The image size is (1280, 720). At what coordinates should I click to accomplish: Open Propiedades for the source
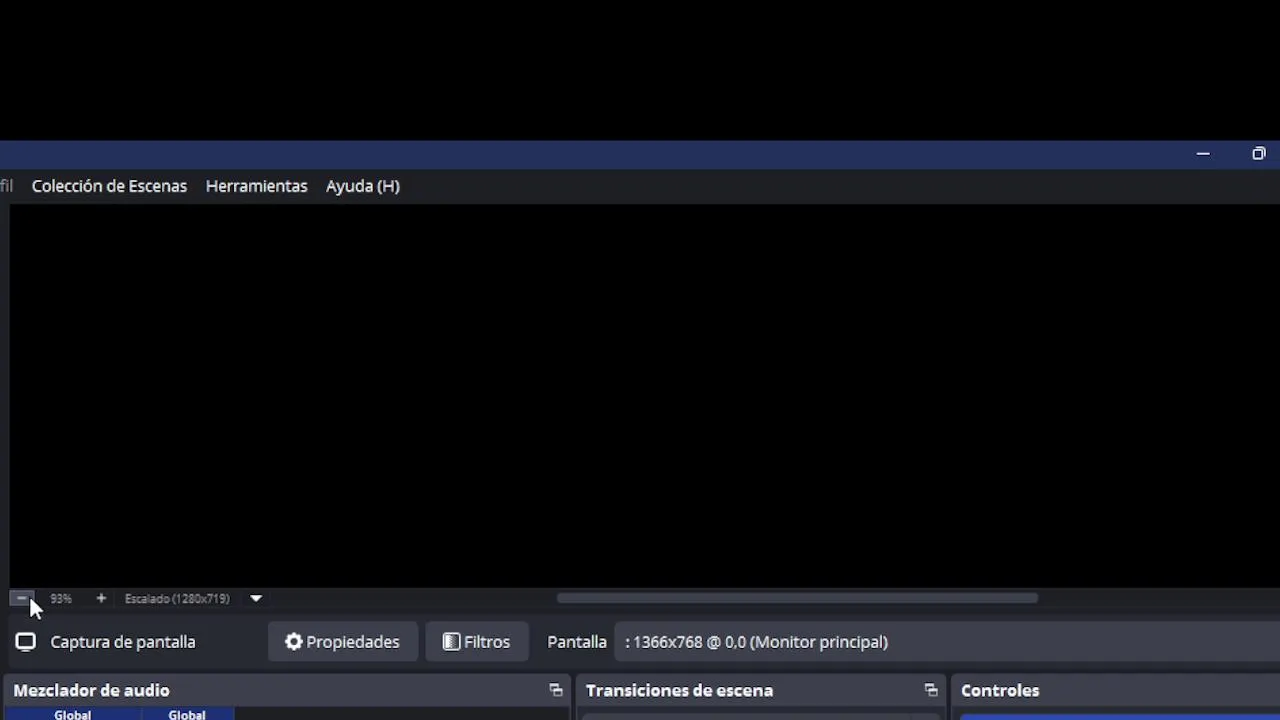(342, 642)
